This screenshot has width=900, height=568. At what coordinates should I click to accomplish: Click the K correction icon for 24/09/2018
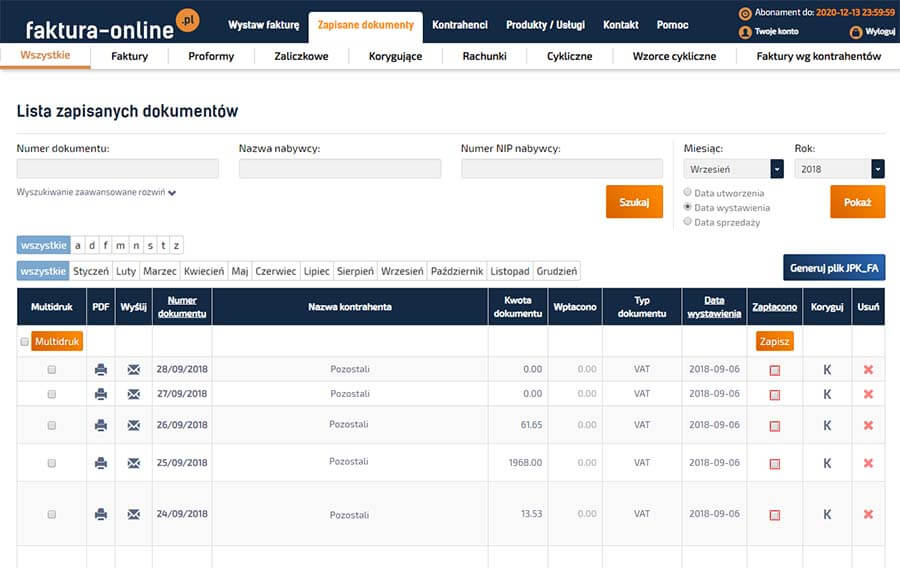(x=827, y=514)
